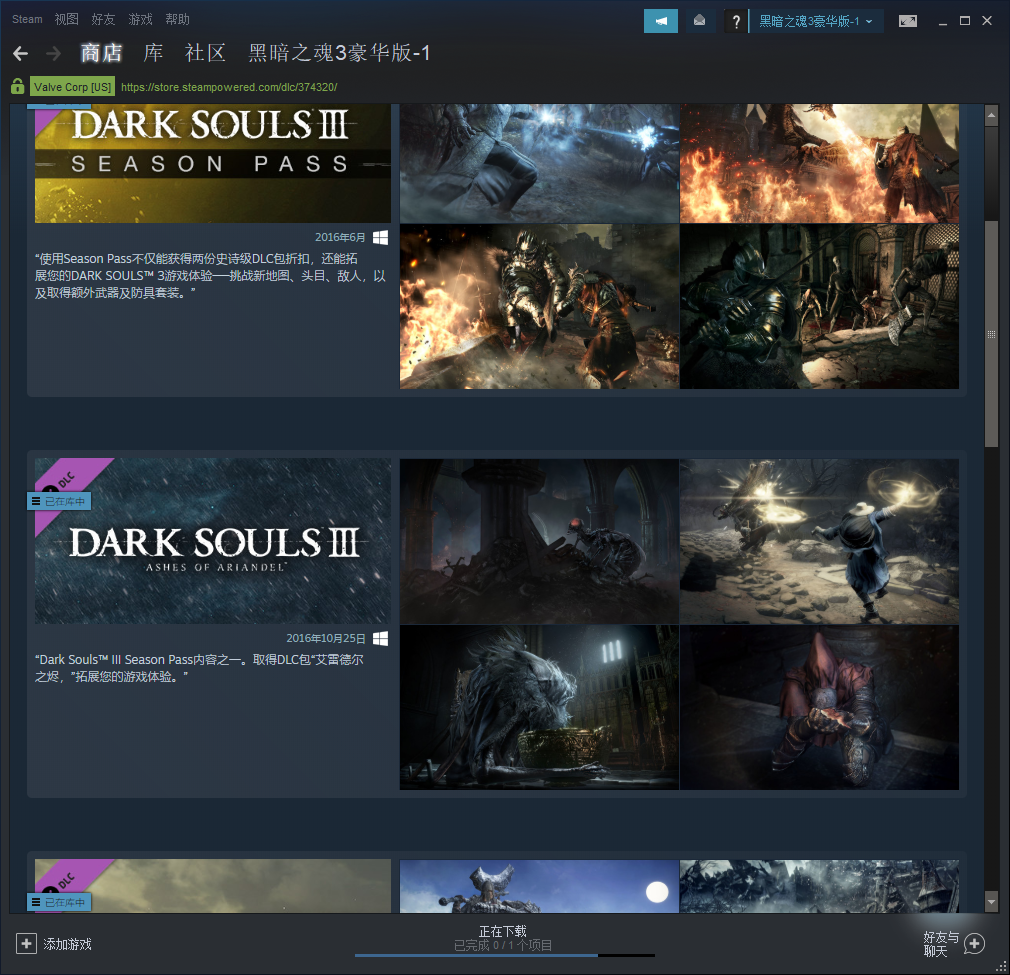The image size is (1010, 975).
Task: Switch to Big Picture mode icon
Action: point(907,21)
